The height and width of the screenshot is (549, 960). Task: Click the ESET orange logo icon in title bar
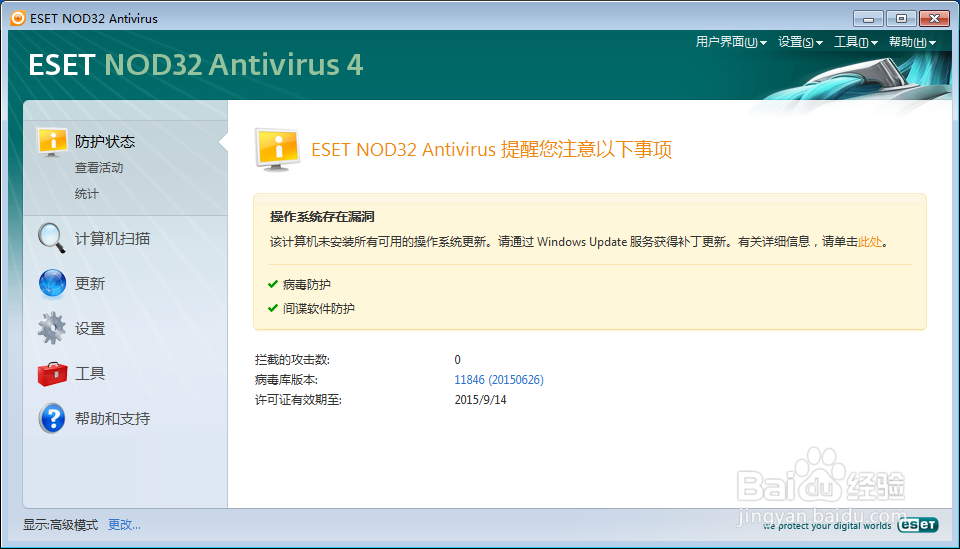click(x=18, y=18)
